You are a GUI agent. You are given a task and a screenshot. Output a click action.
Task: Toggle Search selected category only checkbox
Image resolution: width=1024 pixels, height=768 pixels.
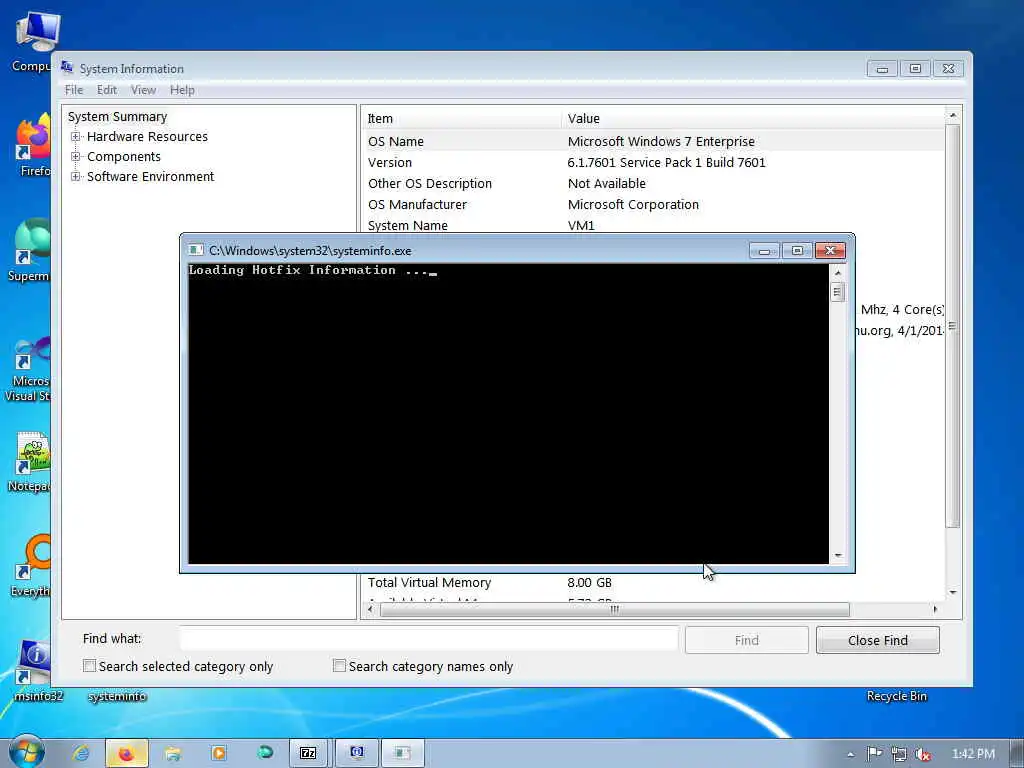pos(89,665)
